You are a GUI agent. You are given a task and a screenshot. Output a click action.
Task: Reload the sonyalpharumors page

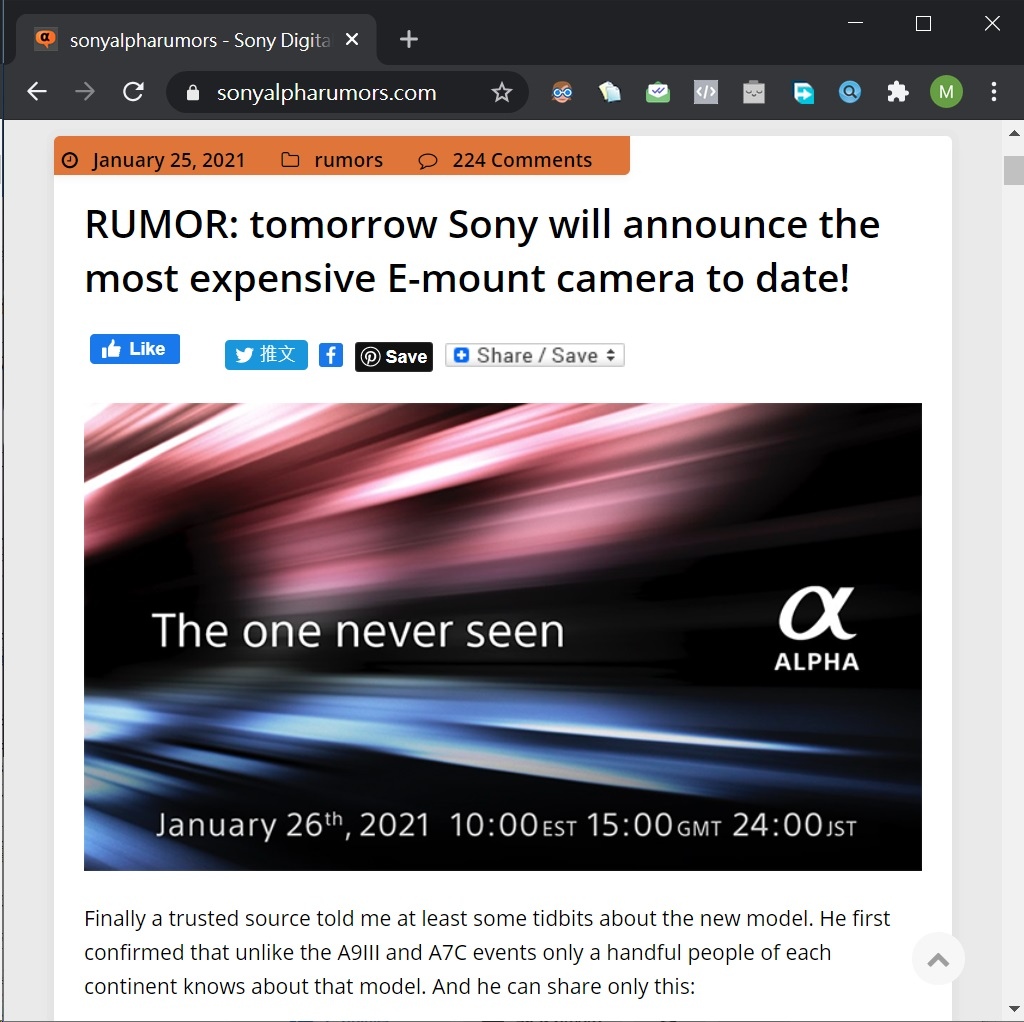point(133,92)
